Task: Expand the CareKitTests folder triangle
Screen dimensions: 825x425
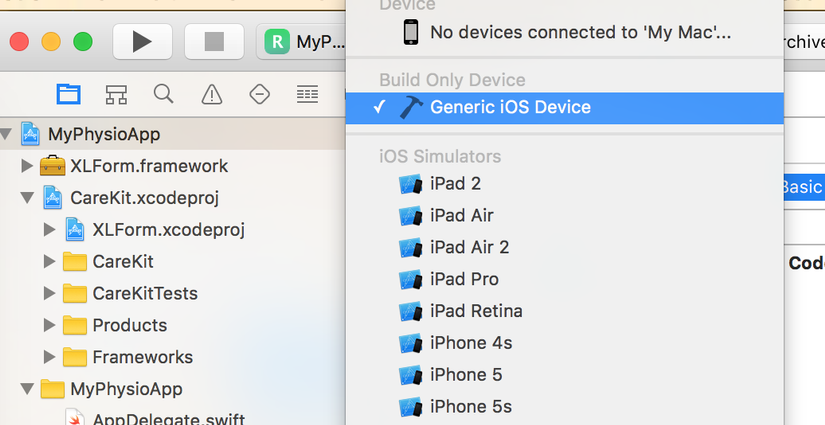Action: tap(49, 294)
